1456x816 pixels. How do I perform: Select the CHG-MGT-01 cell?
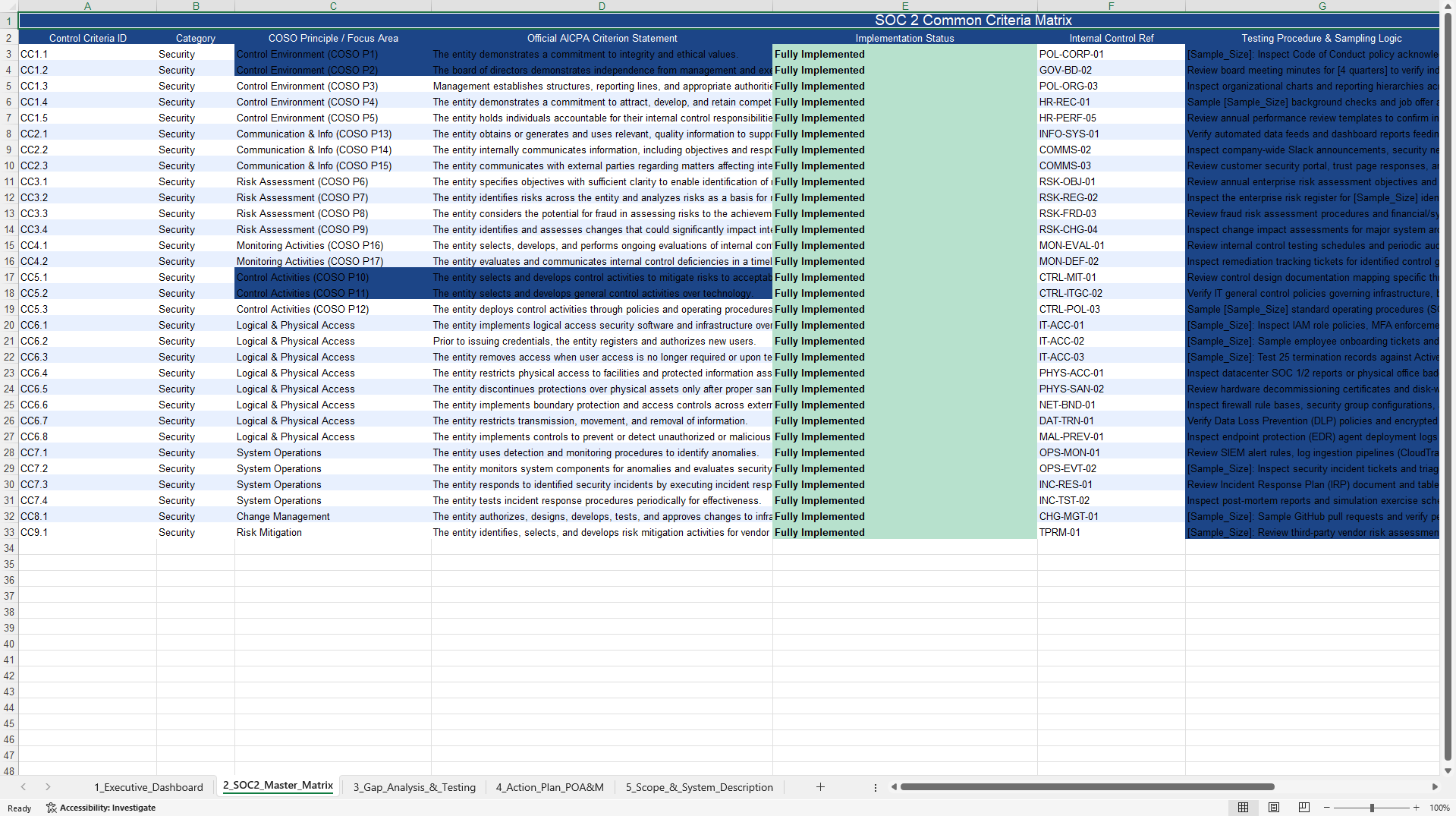[1111, 516]
